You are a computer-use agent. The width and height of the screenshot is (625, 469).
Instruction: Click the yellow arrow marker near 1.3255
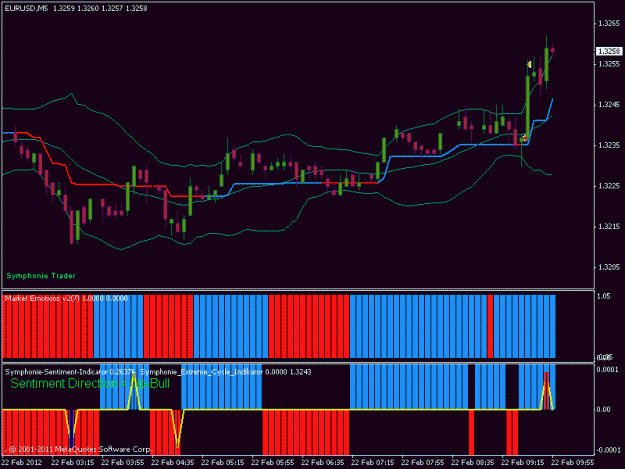pos(529,64)
